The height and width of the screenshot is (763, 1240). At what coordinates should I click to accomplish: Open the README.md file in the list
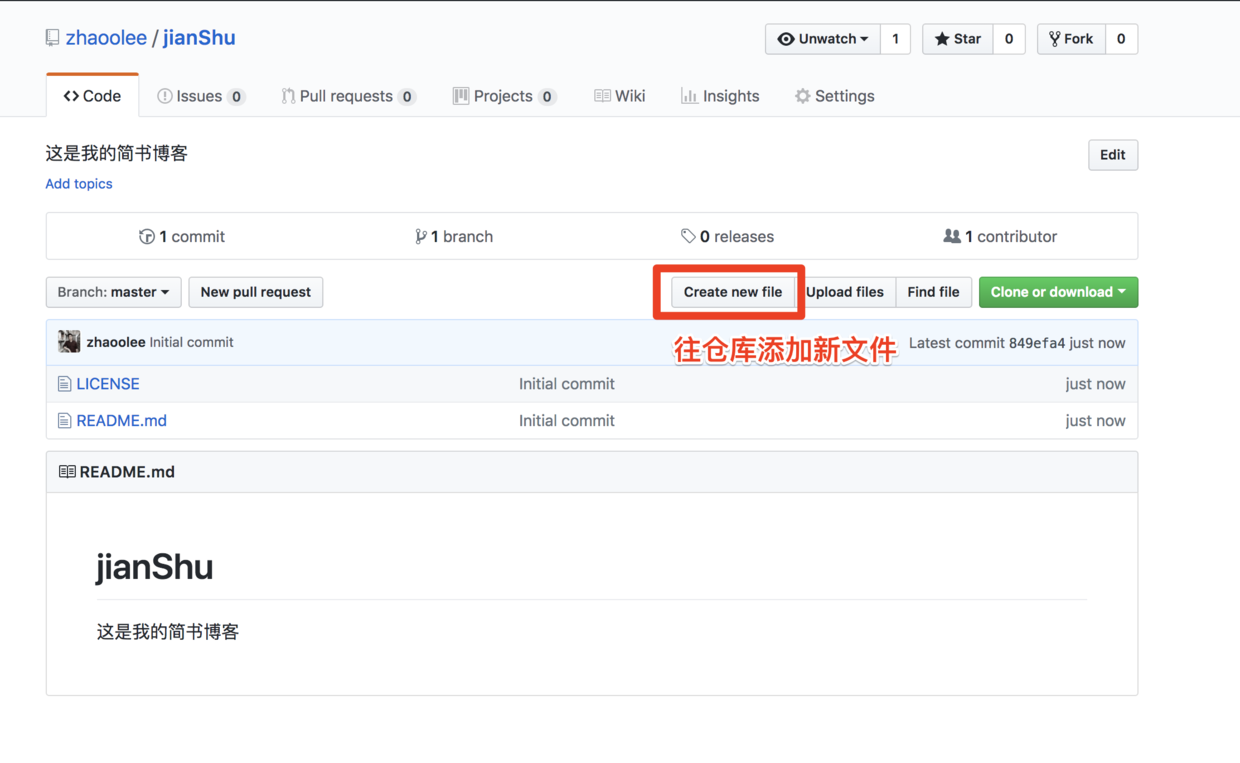click(122, 421)
